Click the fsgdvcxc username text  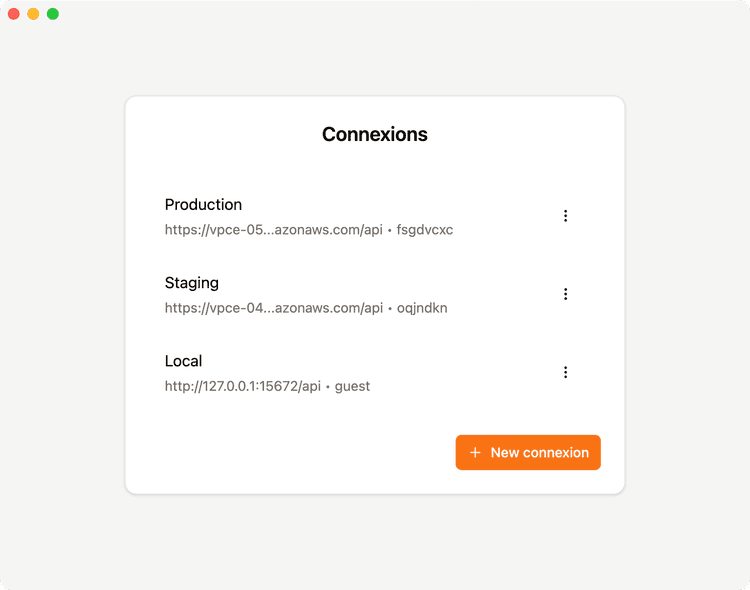point(425,230)
